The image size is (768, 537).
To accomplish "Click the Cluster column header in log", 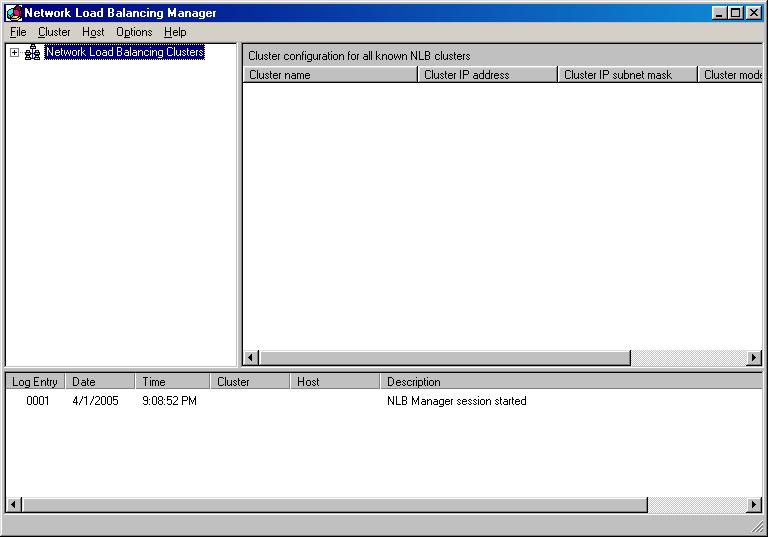I will (250, 382).
